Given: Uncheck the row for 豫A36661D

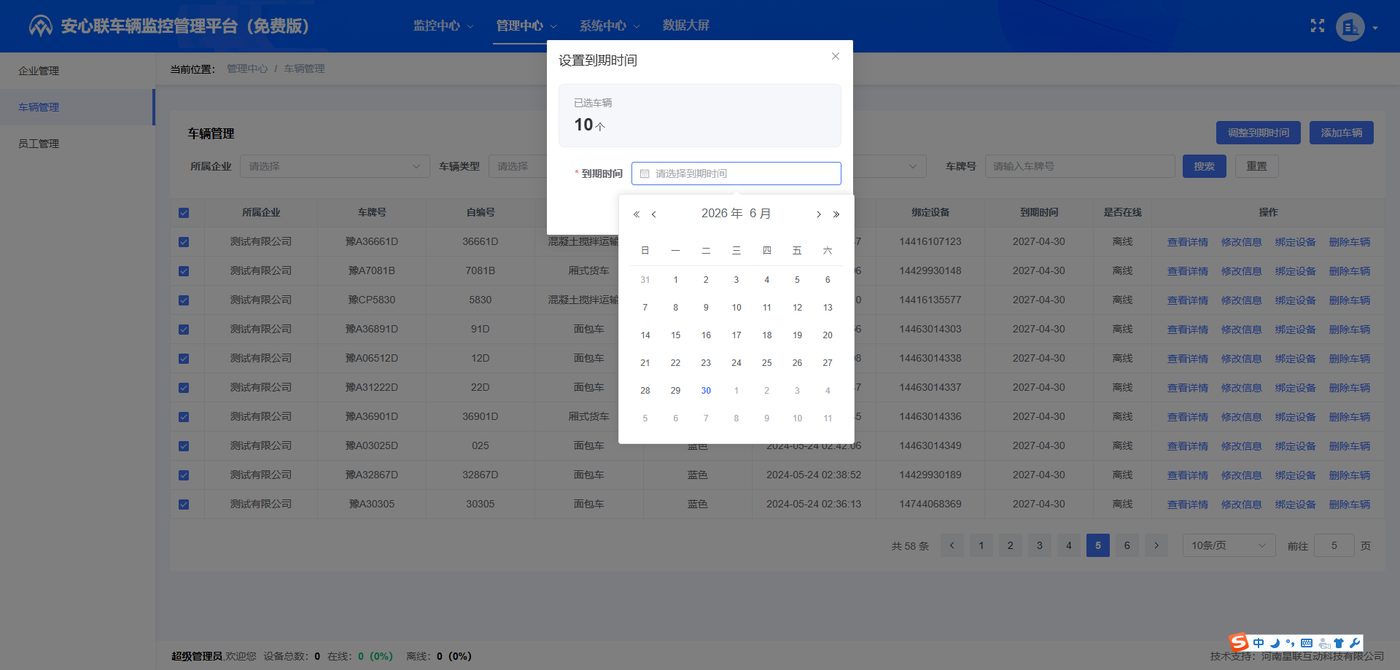Looking at the screenshot, I should point(183,242).
